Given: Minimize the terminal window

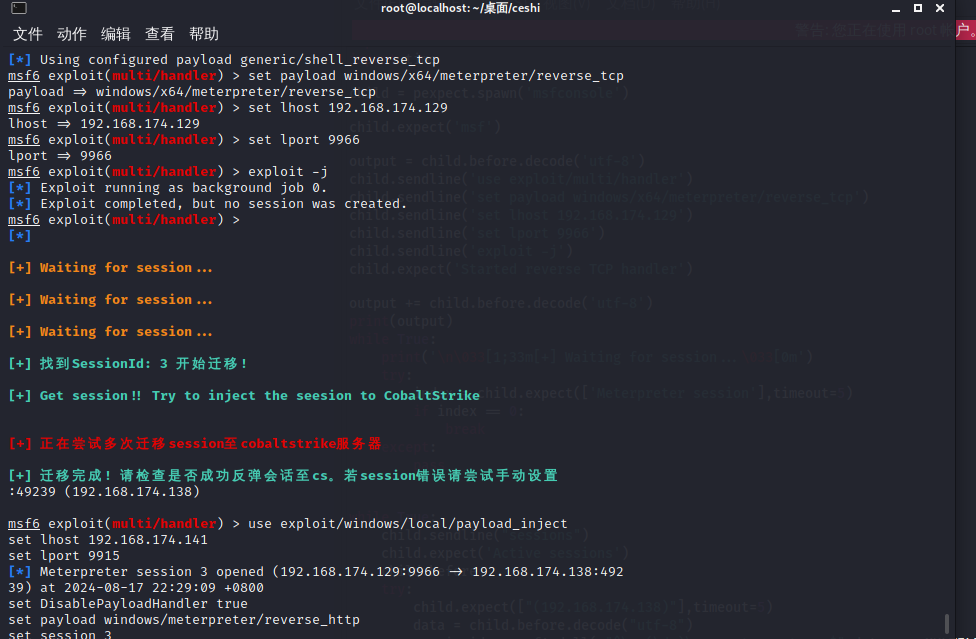Looking at the screenshot, I should coord(896,9).
